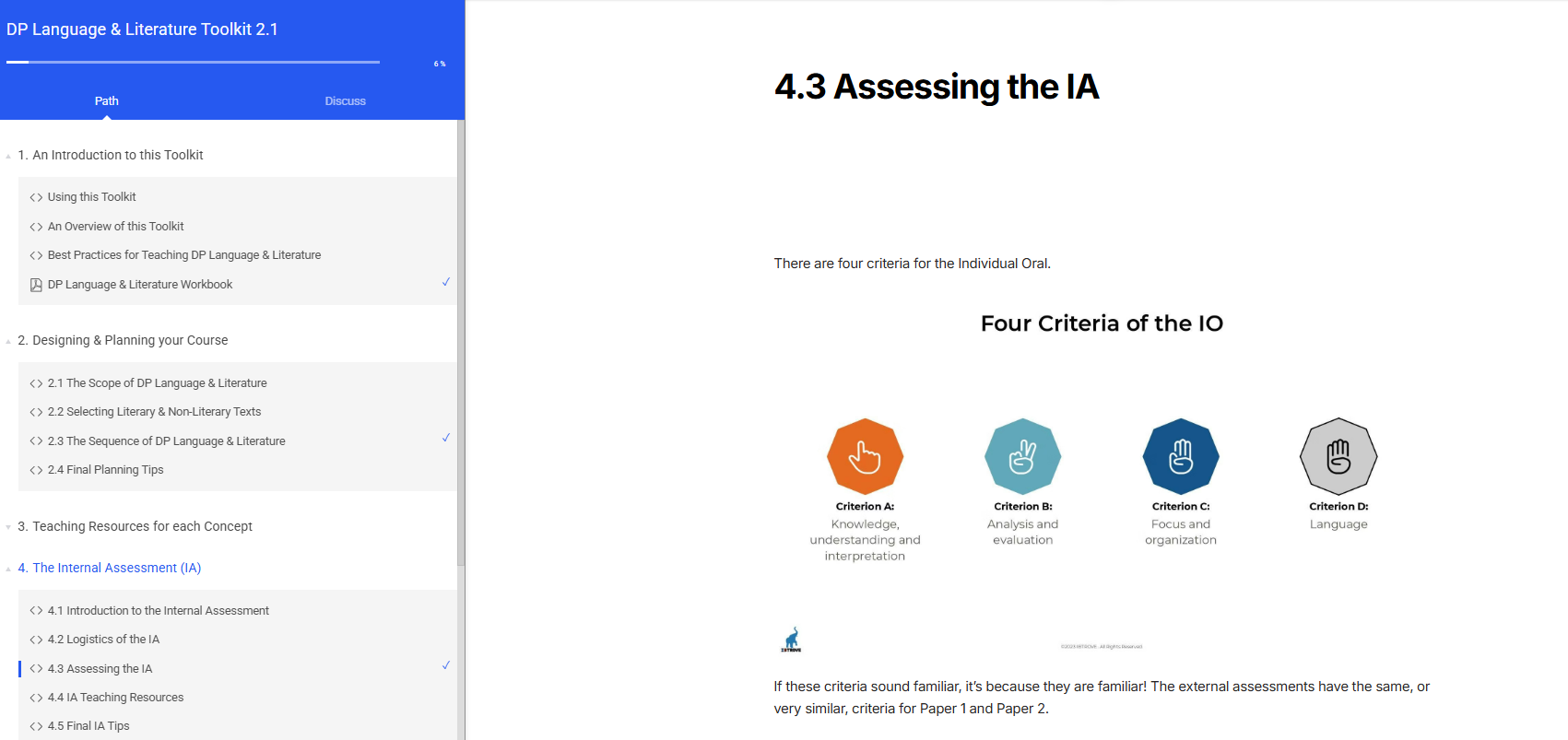Viewport: 1568px width, 740px height.
Task: Expand section 3 Teaching Resources for each Concept
Action: point(8,527)
